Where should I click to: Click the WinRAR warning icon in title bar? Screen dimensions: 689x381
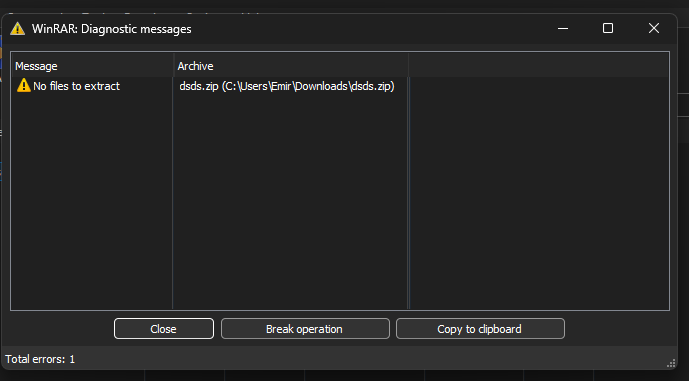tap(18, 29)
